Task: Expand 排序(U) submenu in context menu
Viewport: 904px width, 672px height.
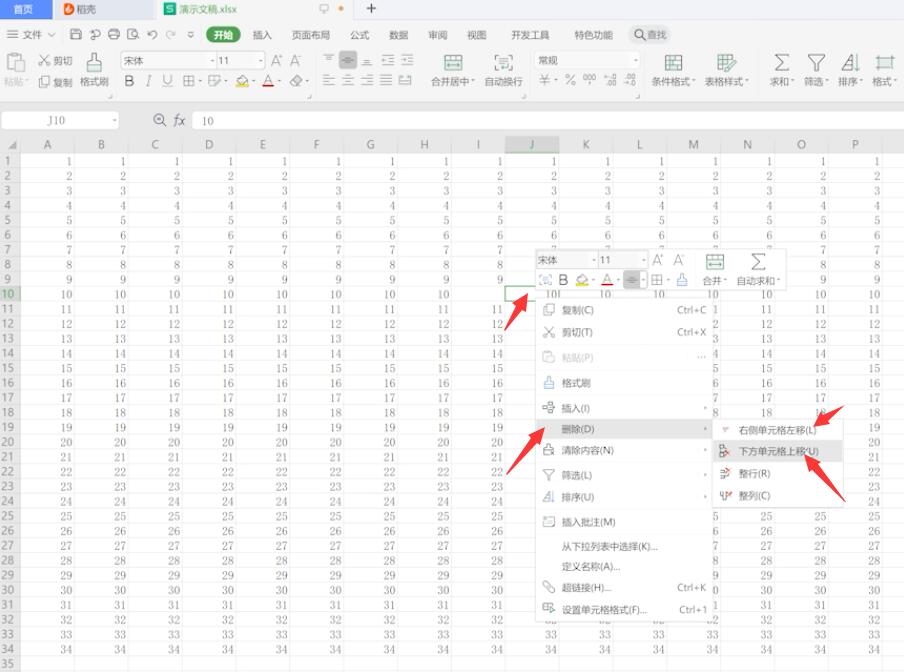Action: tap(624, 497)
